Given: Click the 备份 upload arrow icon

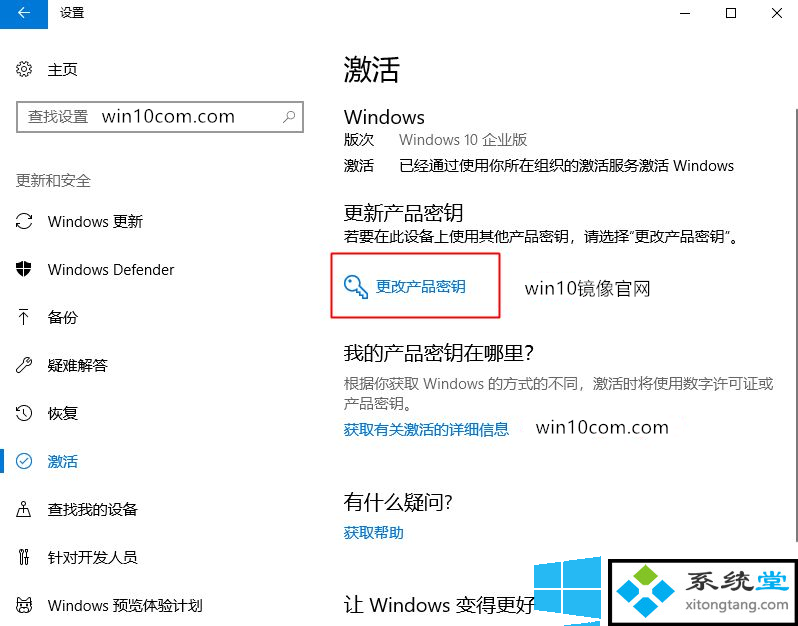Looking at the screenshot, I should click(23, 317).
